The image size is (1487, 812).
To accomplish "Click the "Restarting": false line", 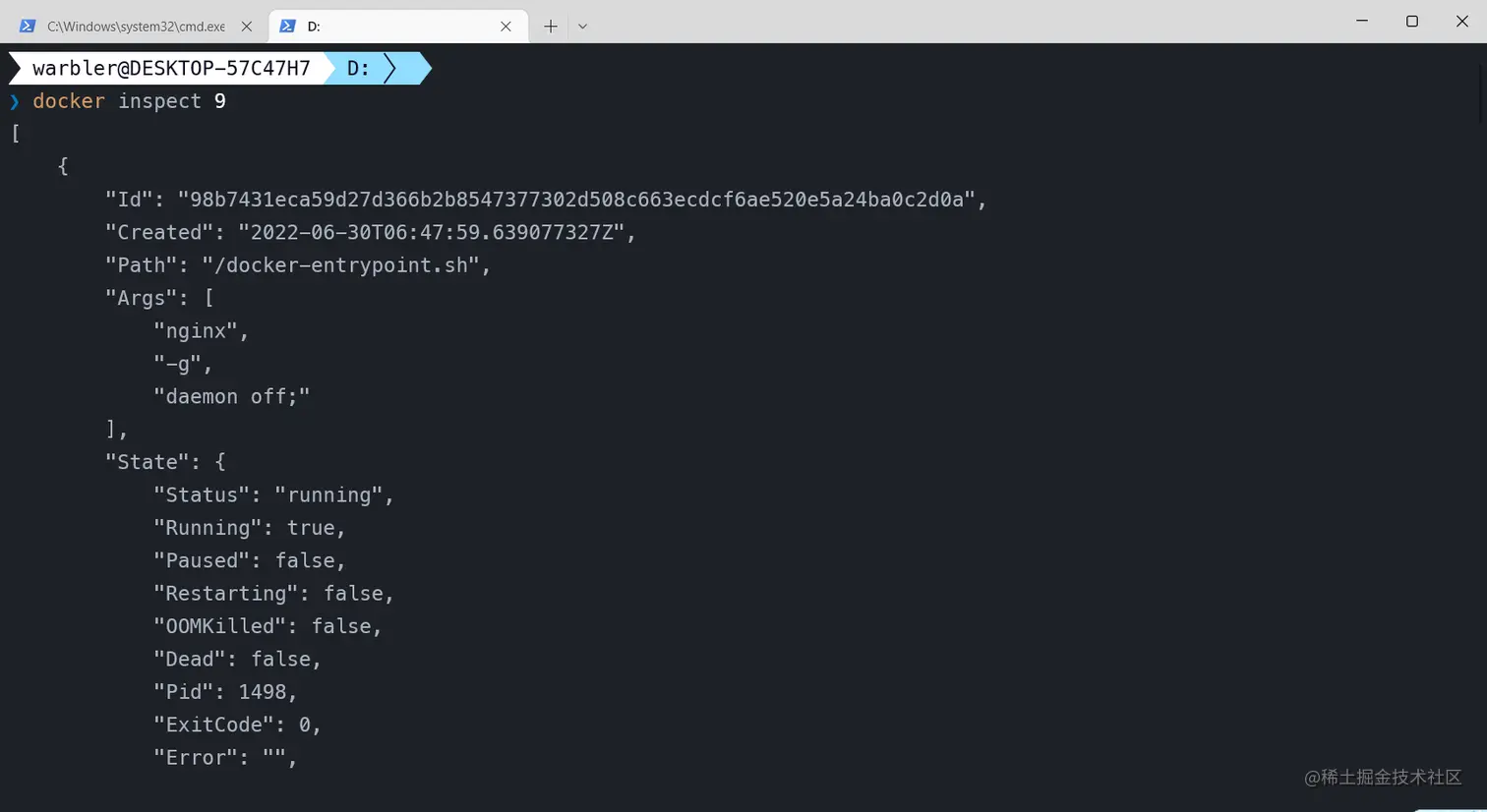I will coord(273,594).
